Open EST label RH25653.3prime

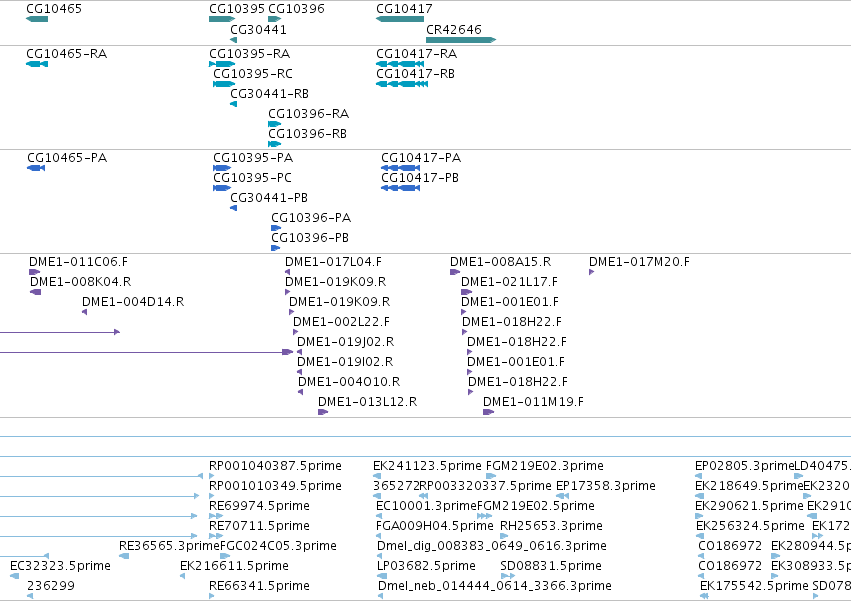coord(551,526)
